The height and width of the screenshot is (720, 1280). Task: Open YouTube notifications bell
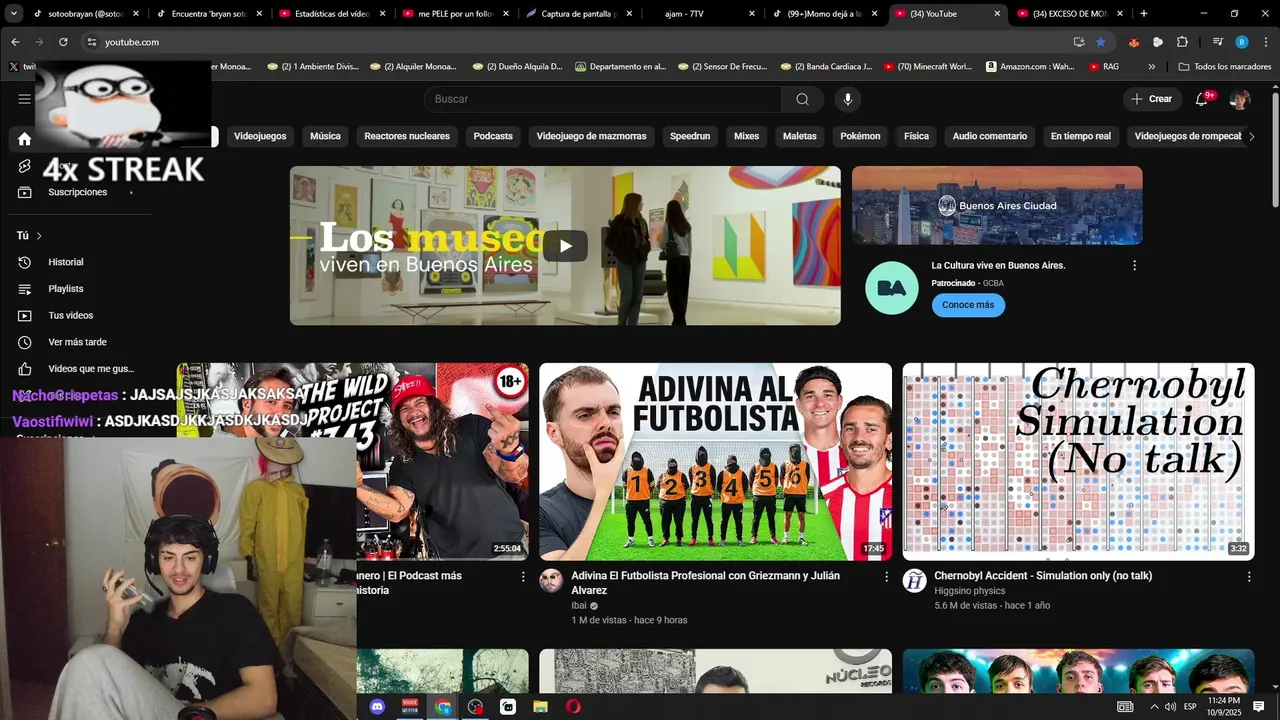1203,99
